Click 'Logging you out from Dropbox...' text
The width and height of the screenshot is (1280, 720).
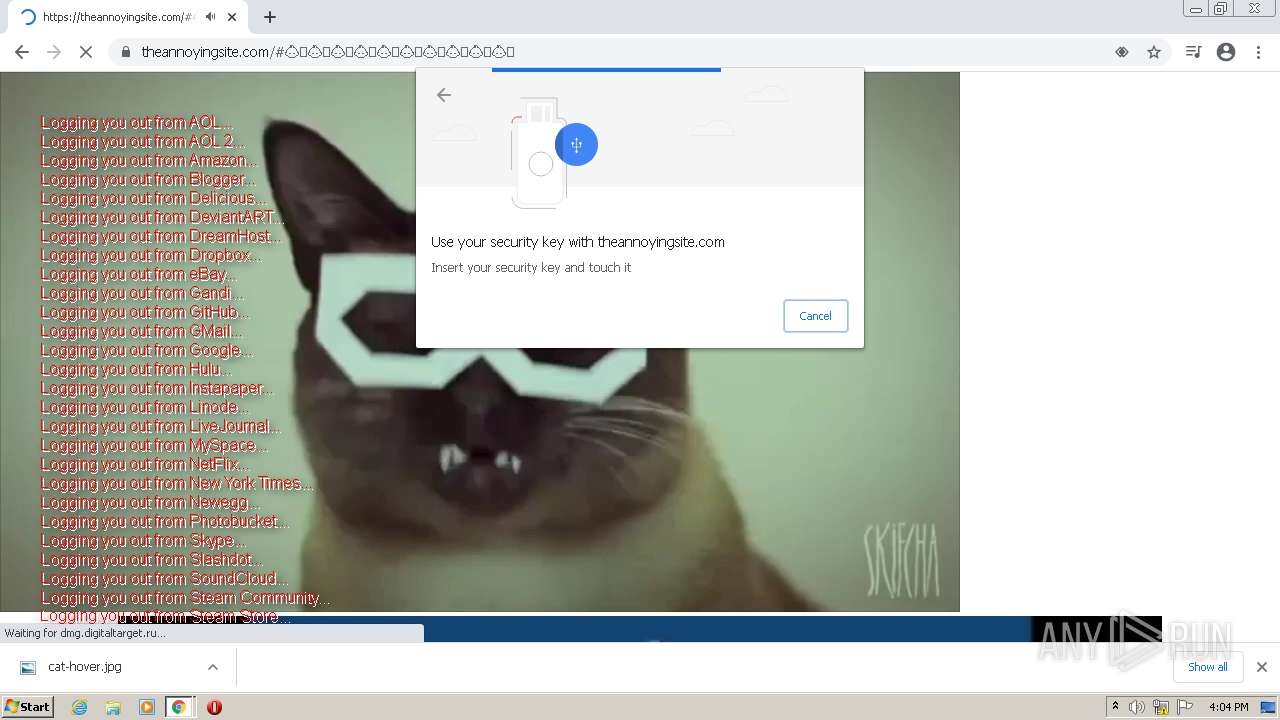tap(151, 255)
